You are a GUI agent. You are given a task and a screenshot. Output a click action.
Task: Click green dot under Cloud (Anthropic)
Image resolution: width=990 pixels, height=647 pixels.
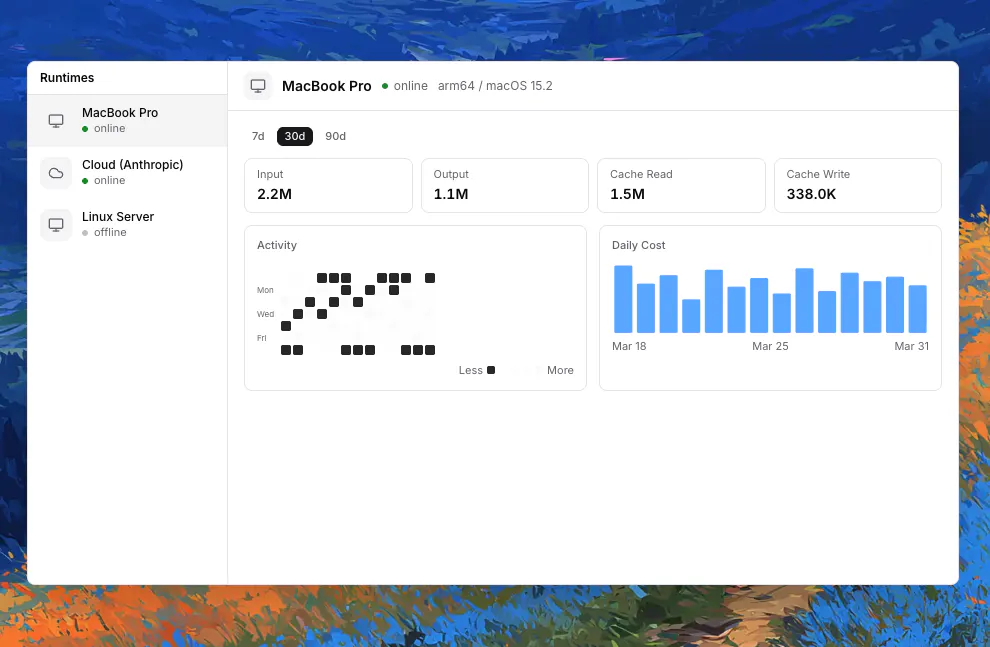(85, 181)
